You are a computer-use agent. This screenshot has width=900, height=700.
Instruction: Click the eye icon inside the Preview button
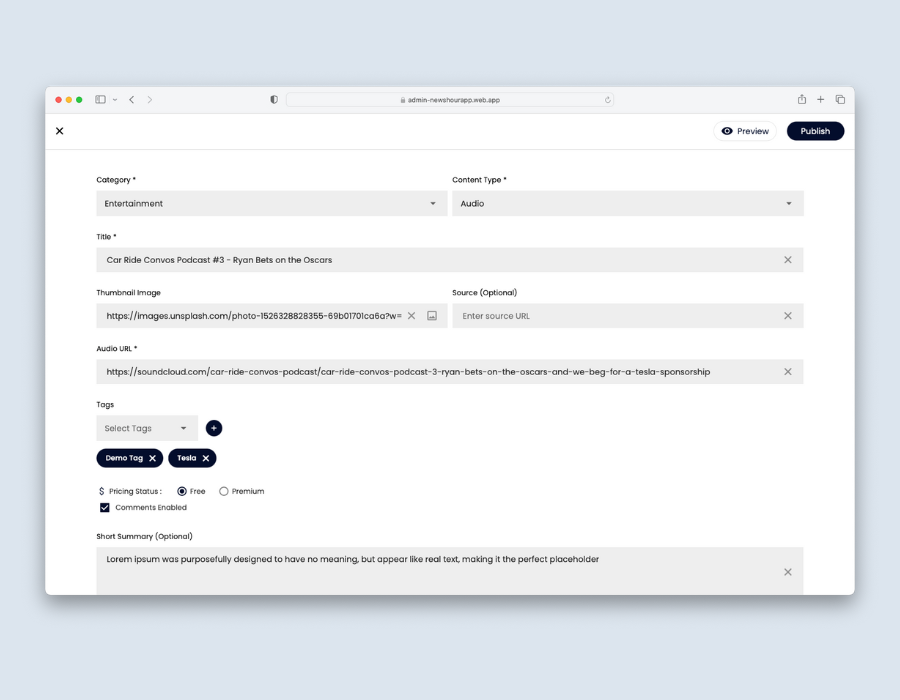click(728, 131)
